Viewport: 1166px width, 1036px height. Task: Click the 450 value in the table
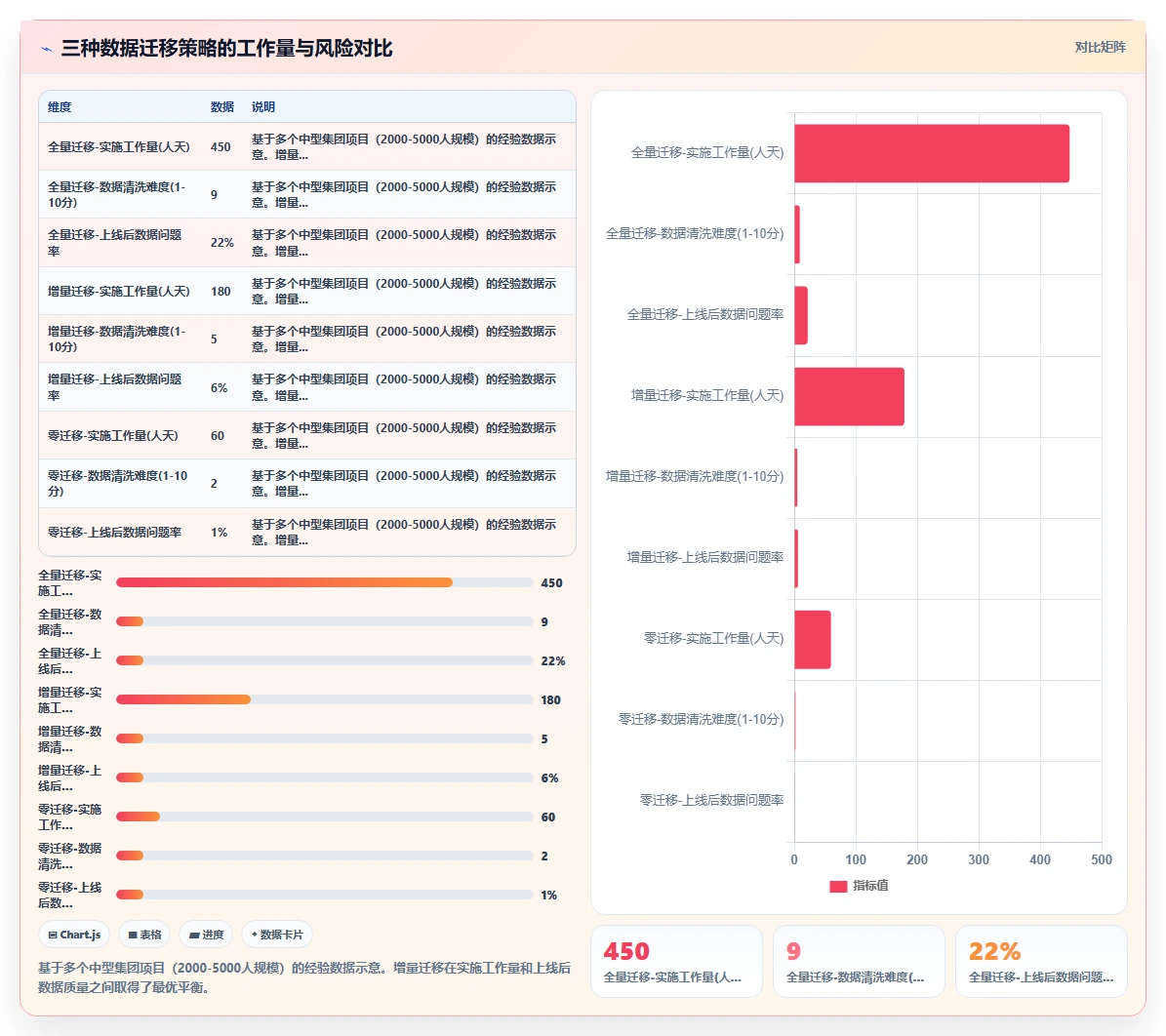pos(221,147)
